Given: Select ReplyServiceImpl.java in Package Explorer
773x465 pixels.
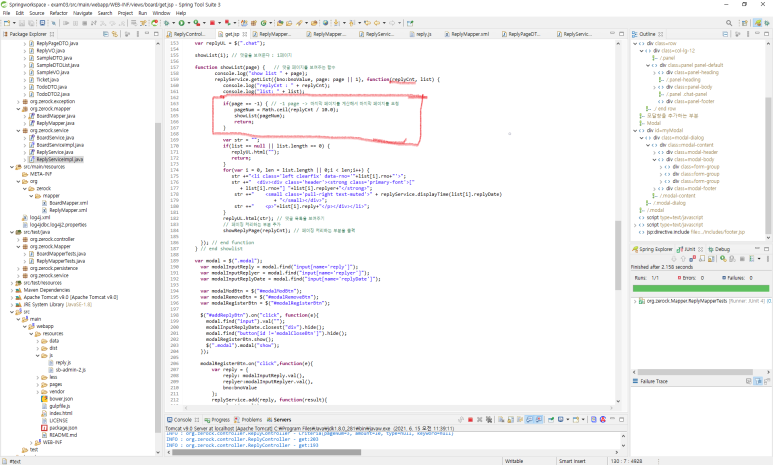Looking at the screenshot, I should 60,160.
